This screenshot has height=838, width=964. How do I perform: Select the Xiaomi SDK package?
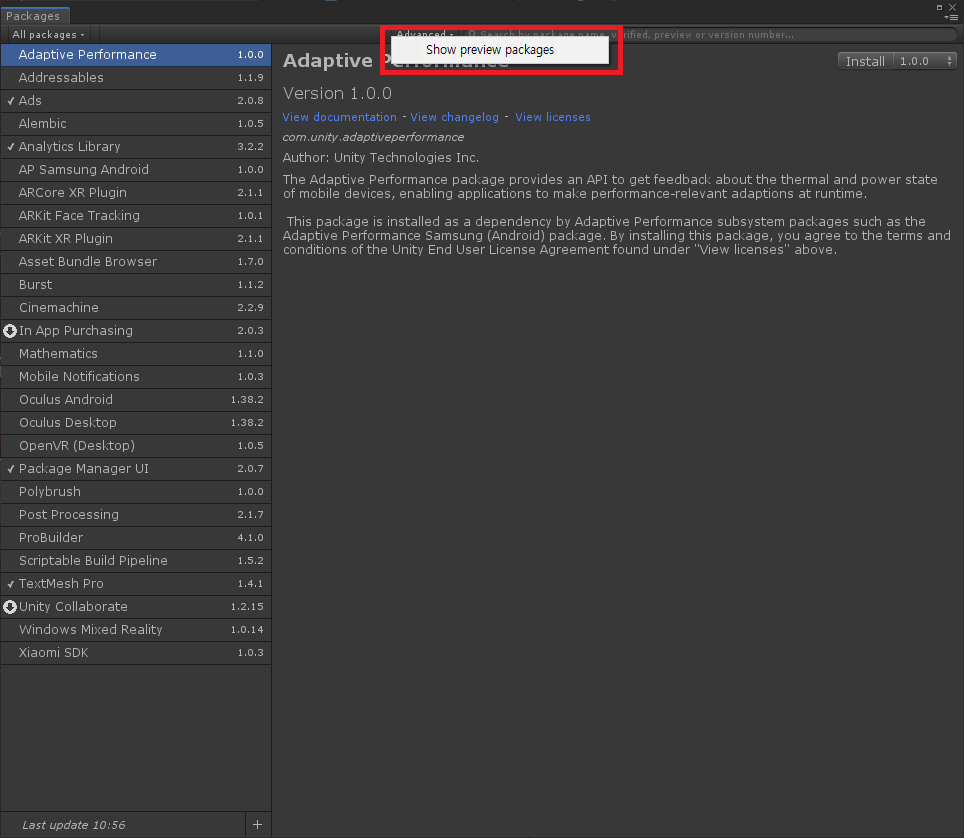(x=136, y=653)
